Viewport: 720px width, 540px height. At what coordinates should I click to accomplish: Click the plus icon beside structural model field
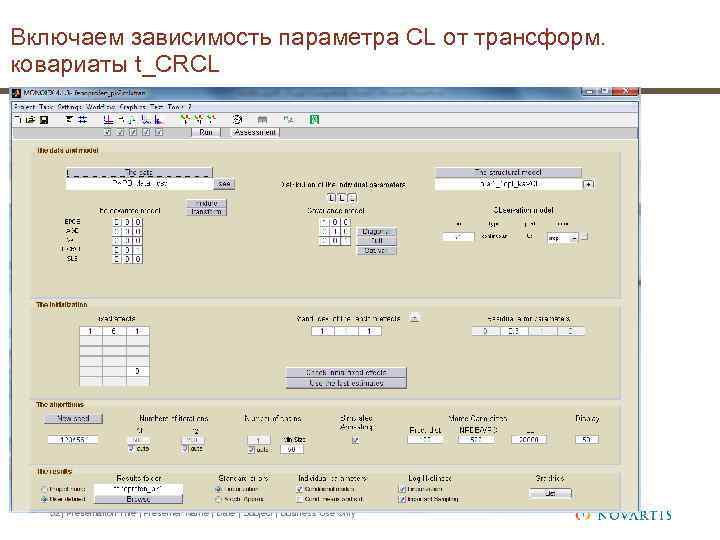coord(588,184)
